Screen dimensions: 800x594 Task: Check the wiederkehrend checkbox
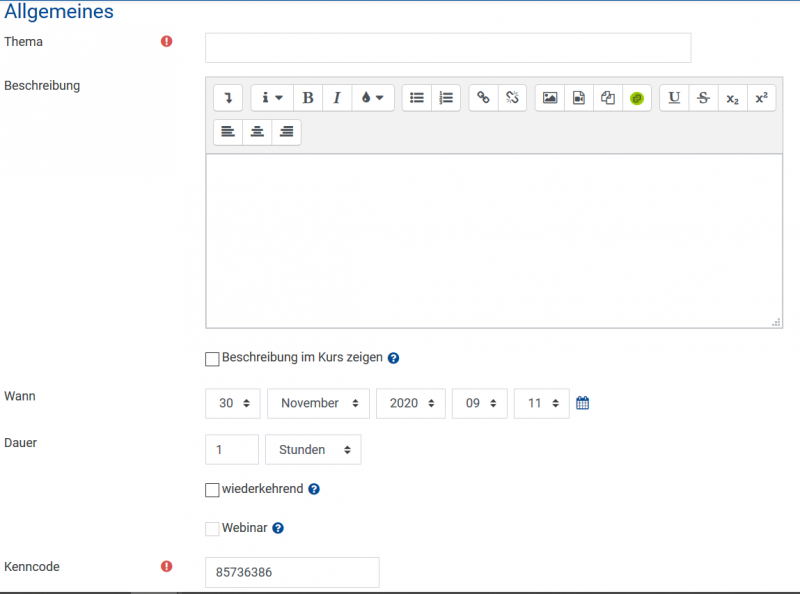(x=212, y=490)
